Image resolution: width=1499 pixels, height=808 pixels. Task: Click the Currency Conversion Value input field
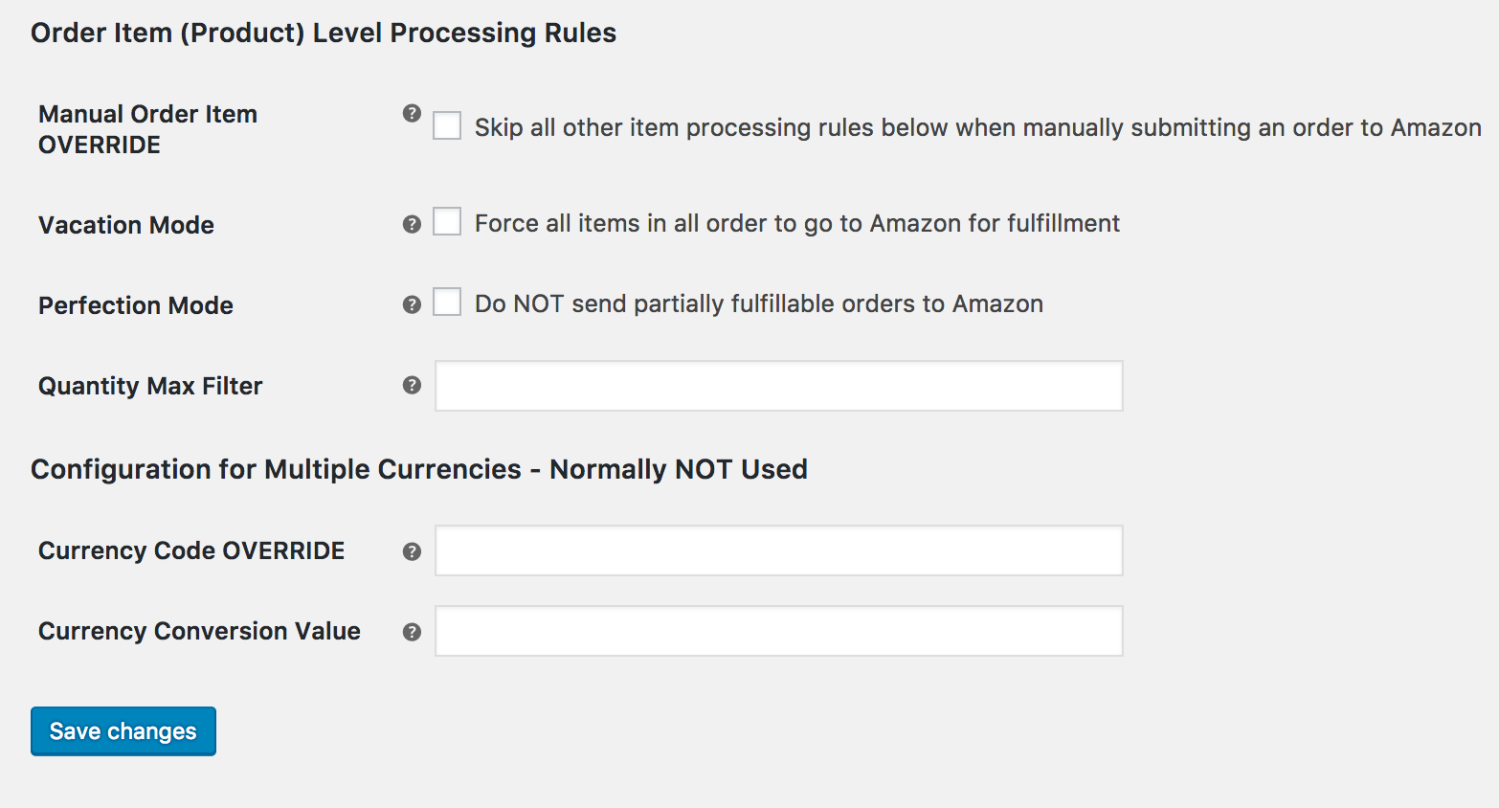tap(778, 630)
